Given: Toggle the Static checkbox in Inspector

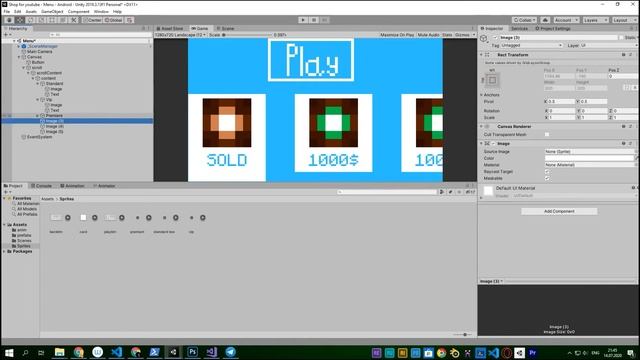Looking at the screenshot, I should (x=621, y=38).
